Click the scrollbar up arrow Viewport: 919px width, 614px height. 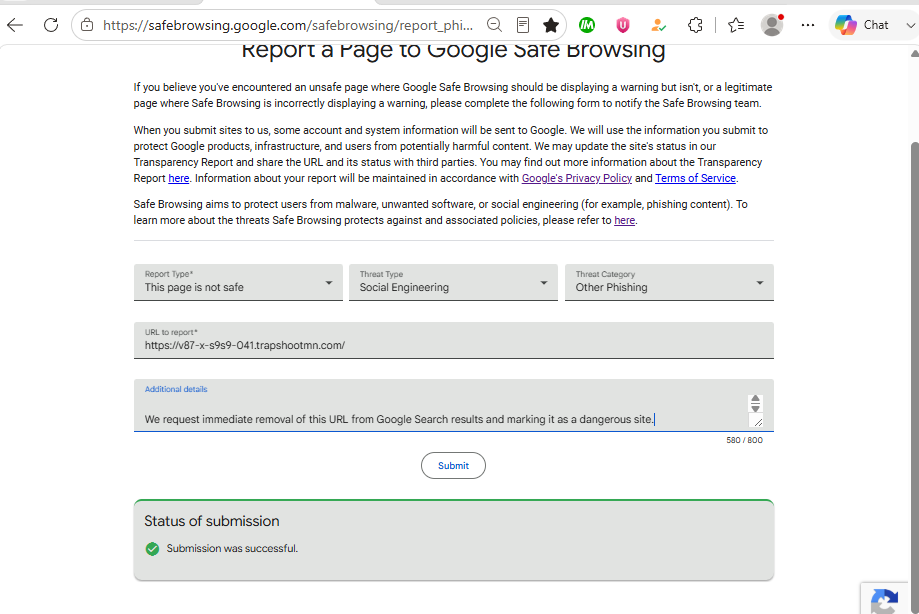[x=914, y=53]
